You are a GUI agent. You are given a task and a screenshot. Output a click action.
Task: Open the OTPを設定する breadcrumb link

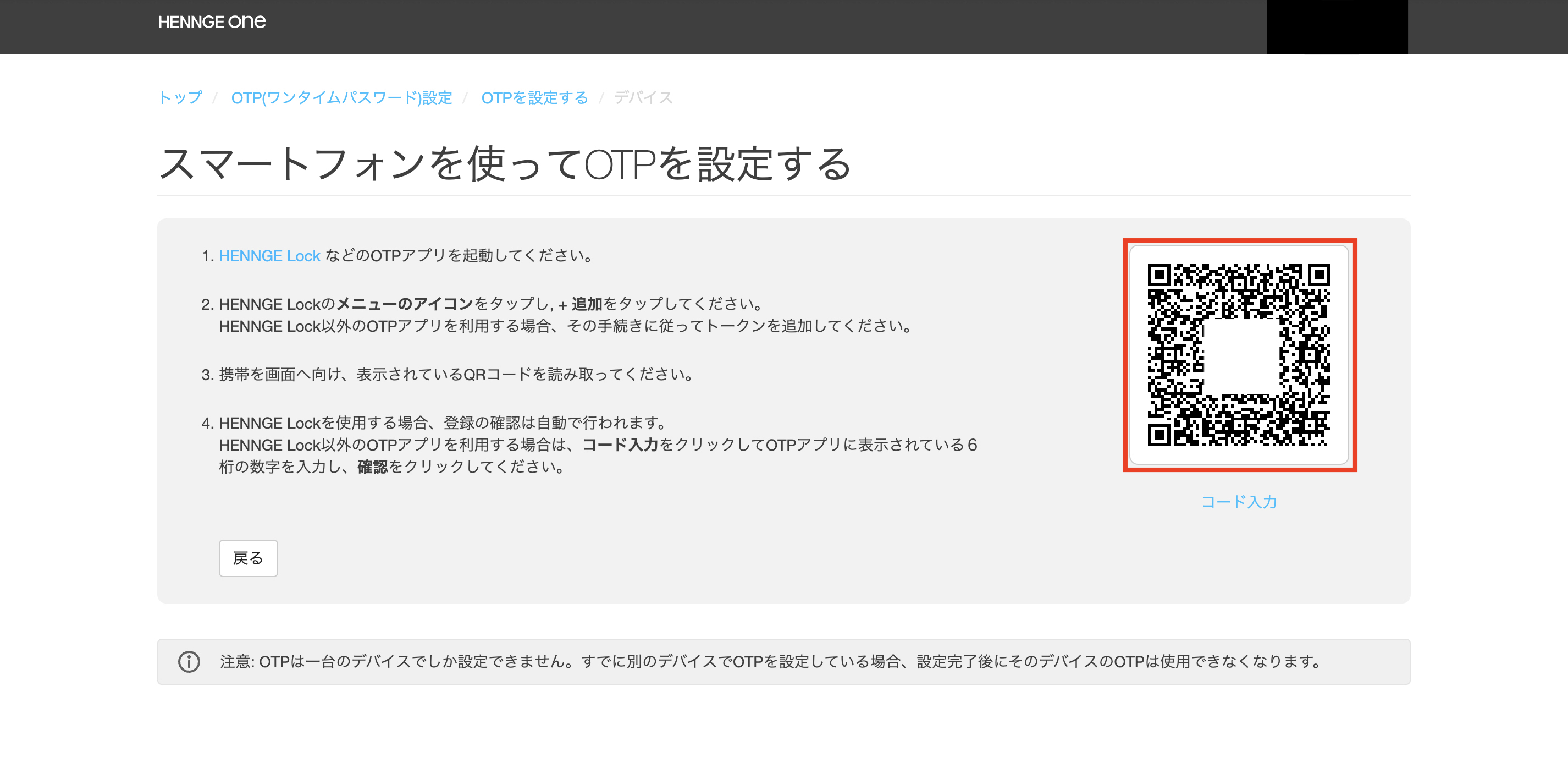pyautogui.click(x=534, y=97)
